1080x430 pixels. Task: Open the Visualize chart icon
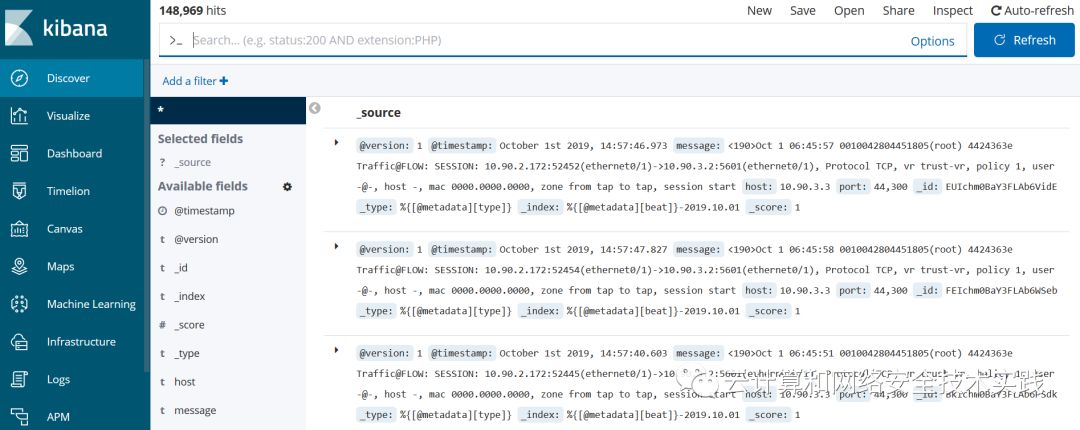tap(19, 116)
